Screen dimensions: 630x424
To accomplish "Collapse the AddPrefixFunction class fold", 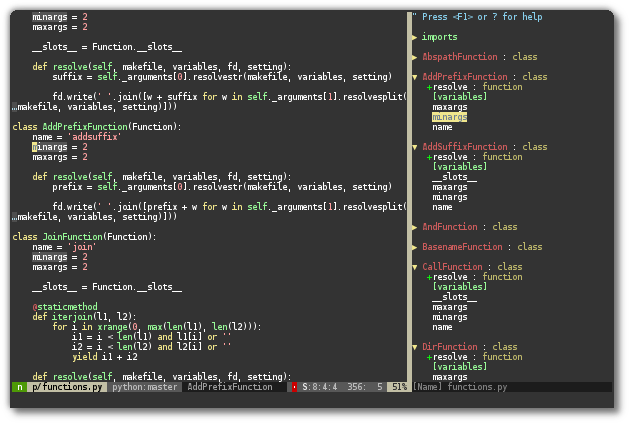I will click(415, 77).
